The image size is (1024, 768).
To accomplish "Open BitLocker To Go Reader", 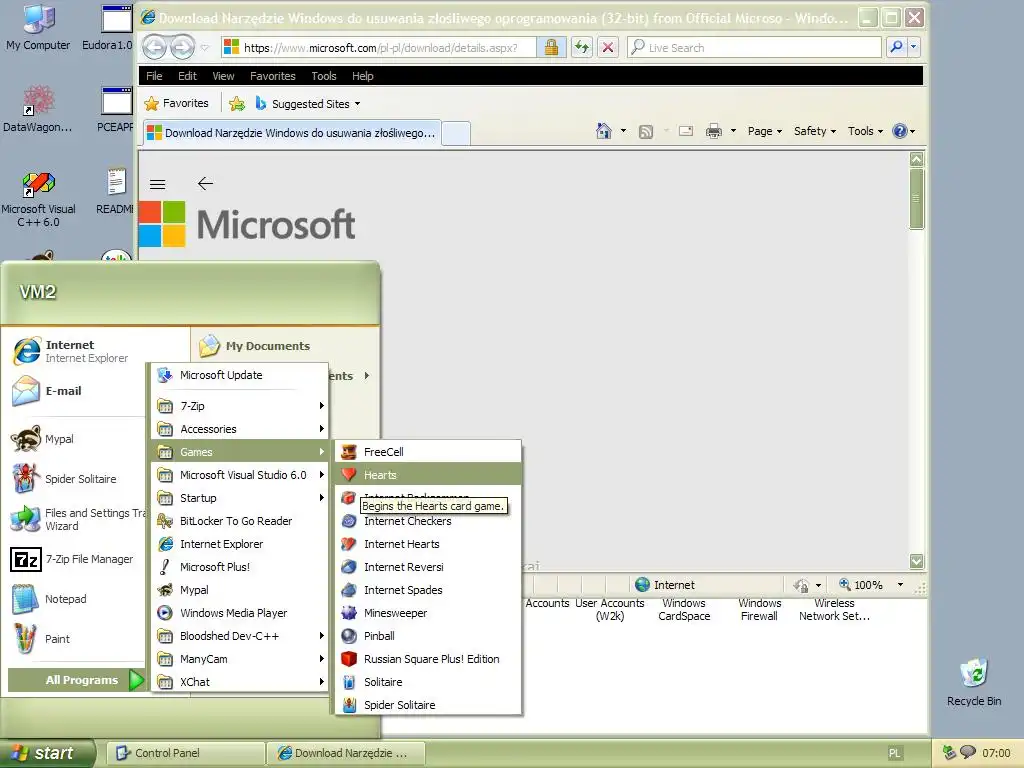I will pyautogui.click(x=240, y=521).
